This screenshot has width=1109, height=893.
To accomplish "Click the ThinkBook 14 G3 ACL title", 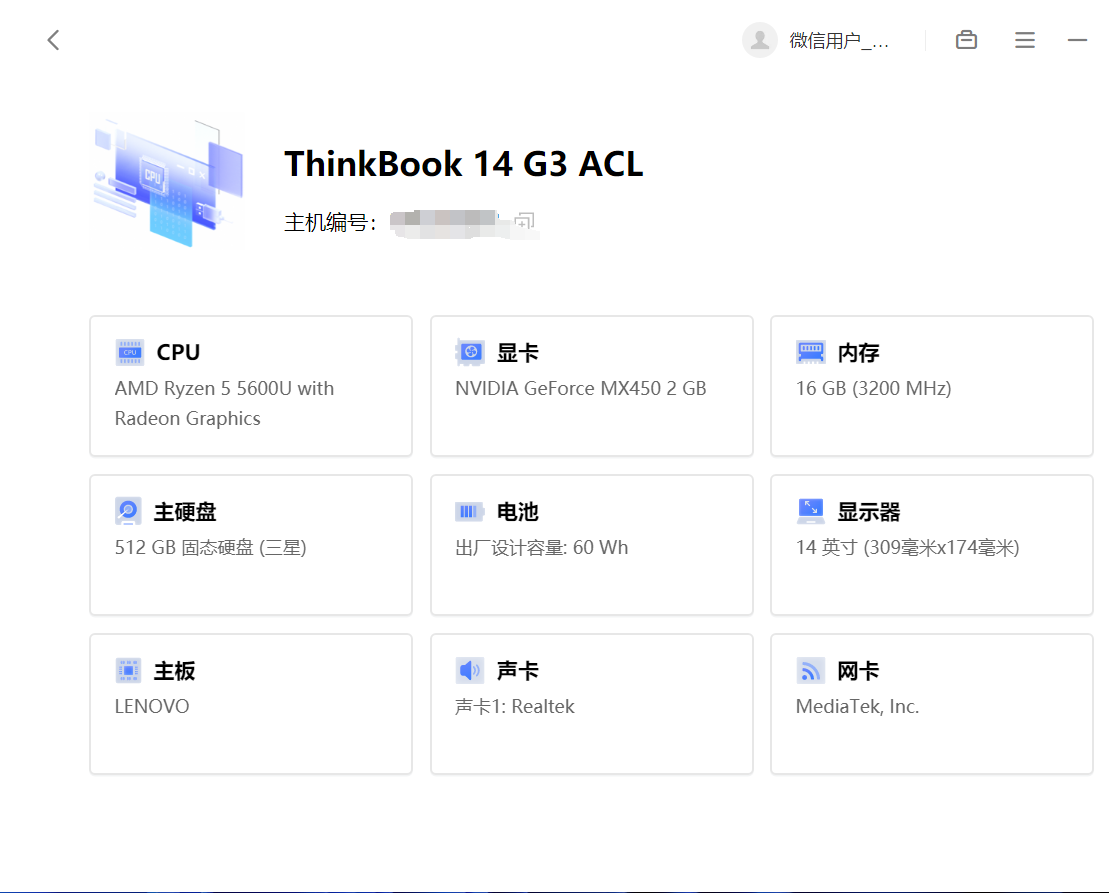I will click(x=464, y=164).
